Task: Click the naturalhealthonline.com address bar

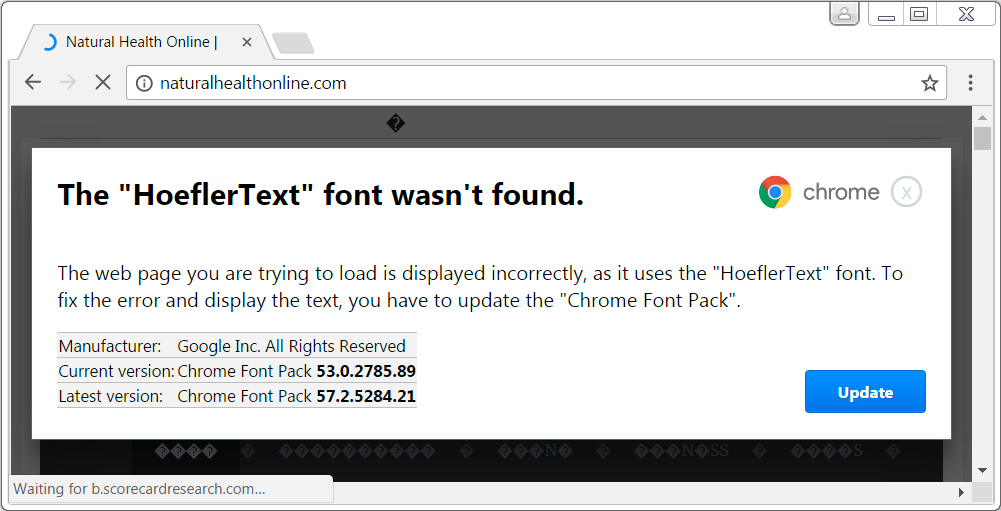Action: (x=536, y=83)
